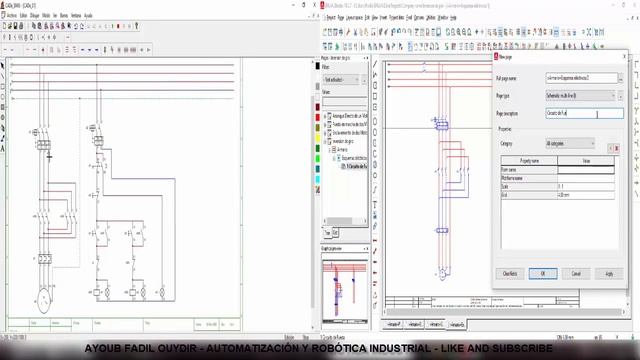Click the Value field in page navigator
640x360 pixels.
[344, 102]
